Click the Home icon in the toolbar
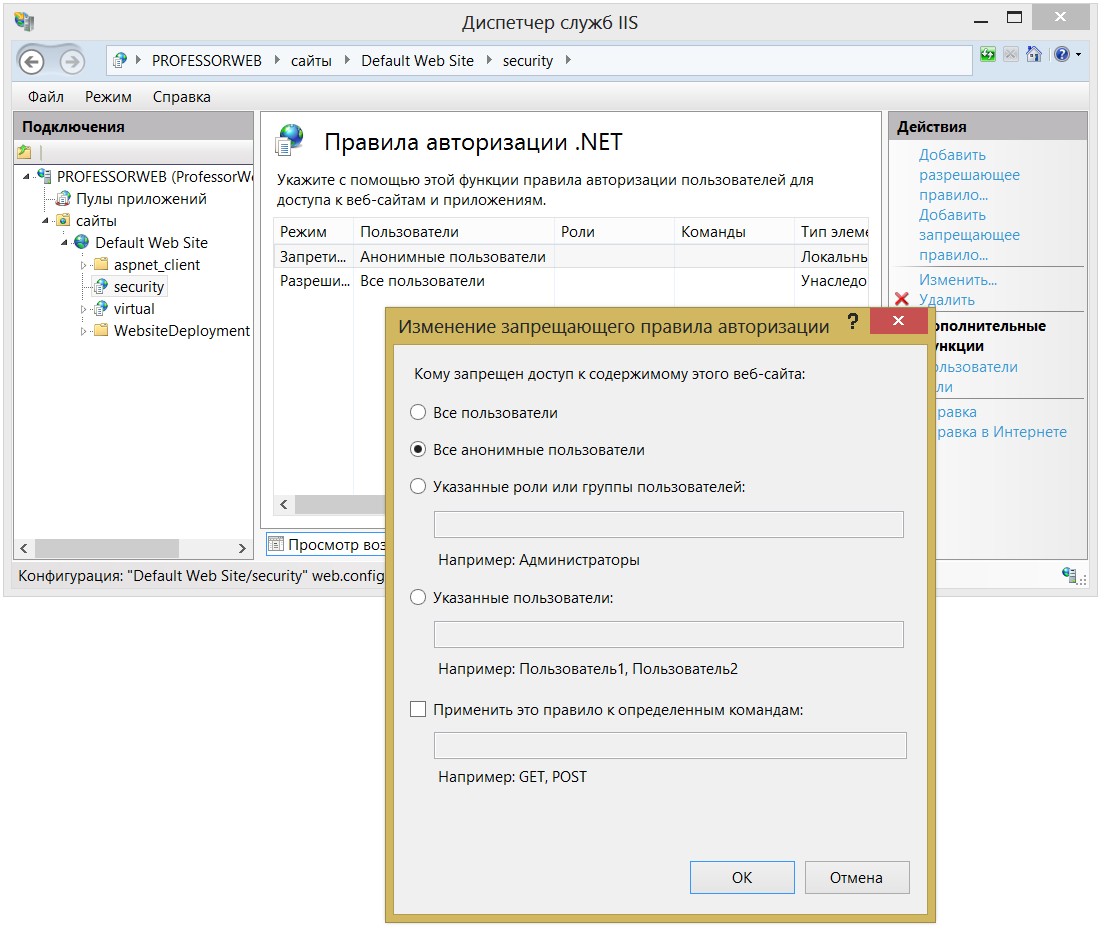 1034,54
